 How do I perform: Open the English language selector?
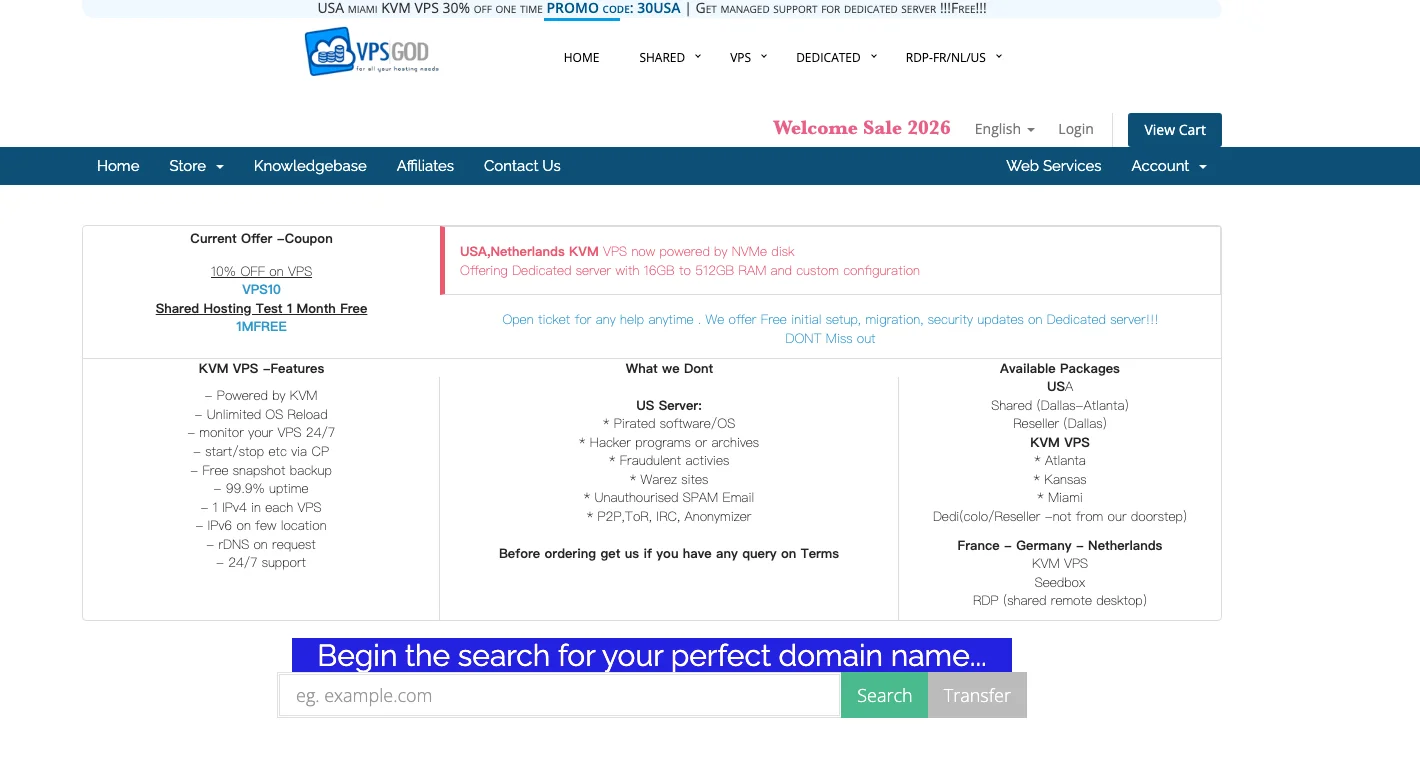1004,129
